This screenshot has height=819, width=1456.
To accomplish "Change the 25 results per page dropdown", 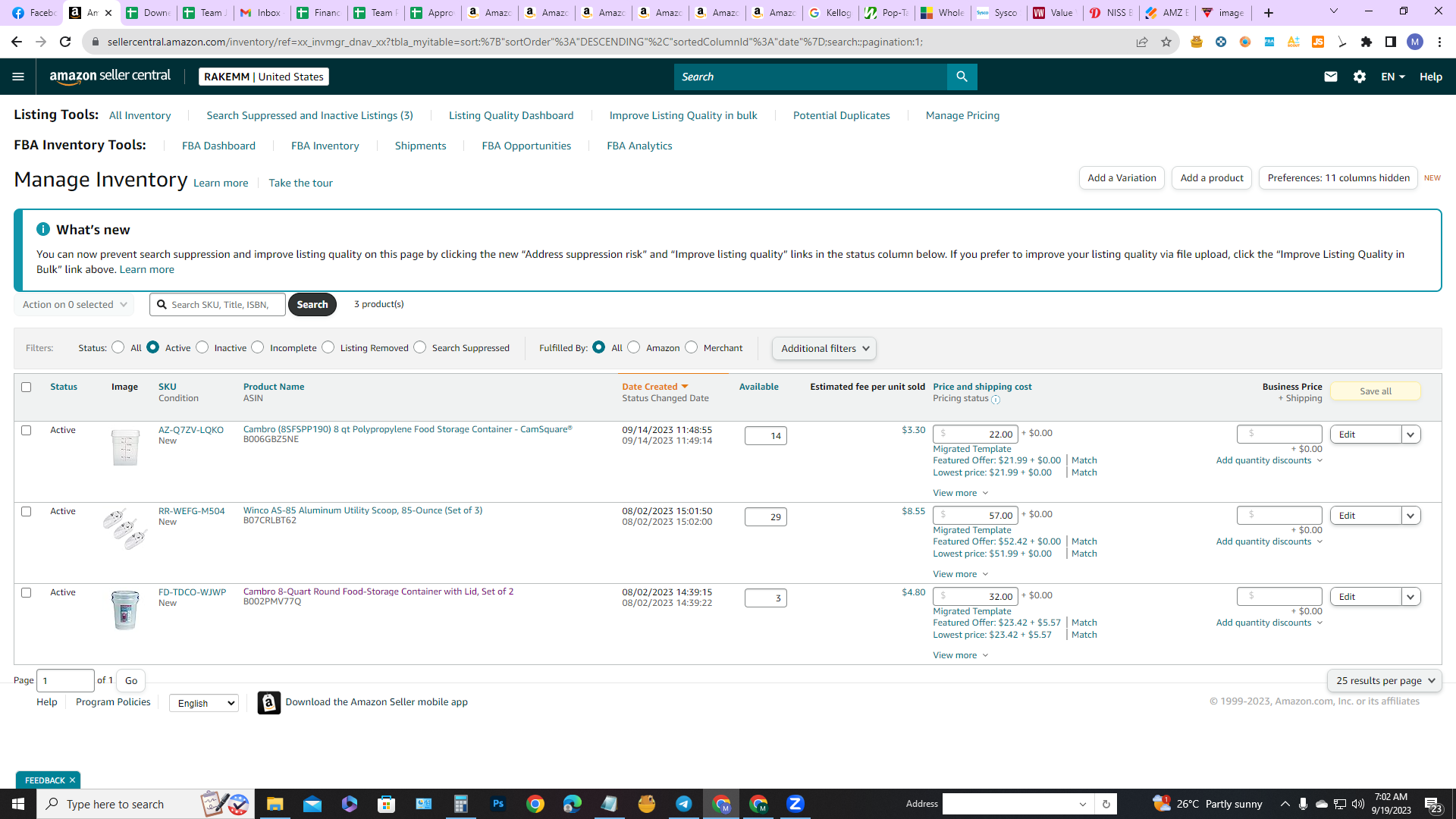I will click(1385, 680).
